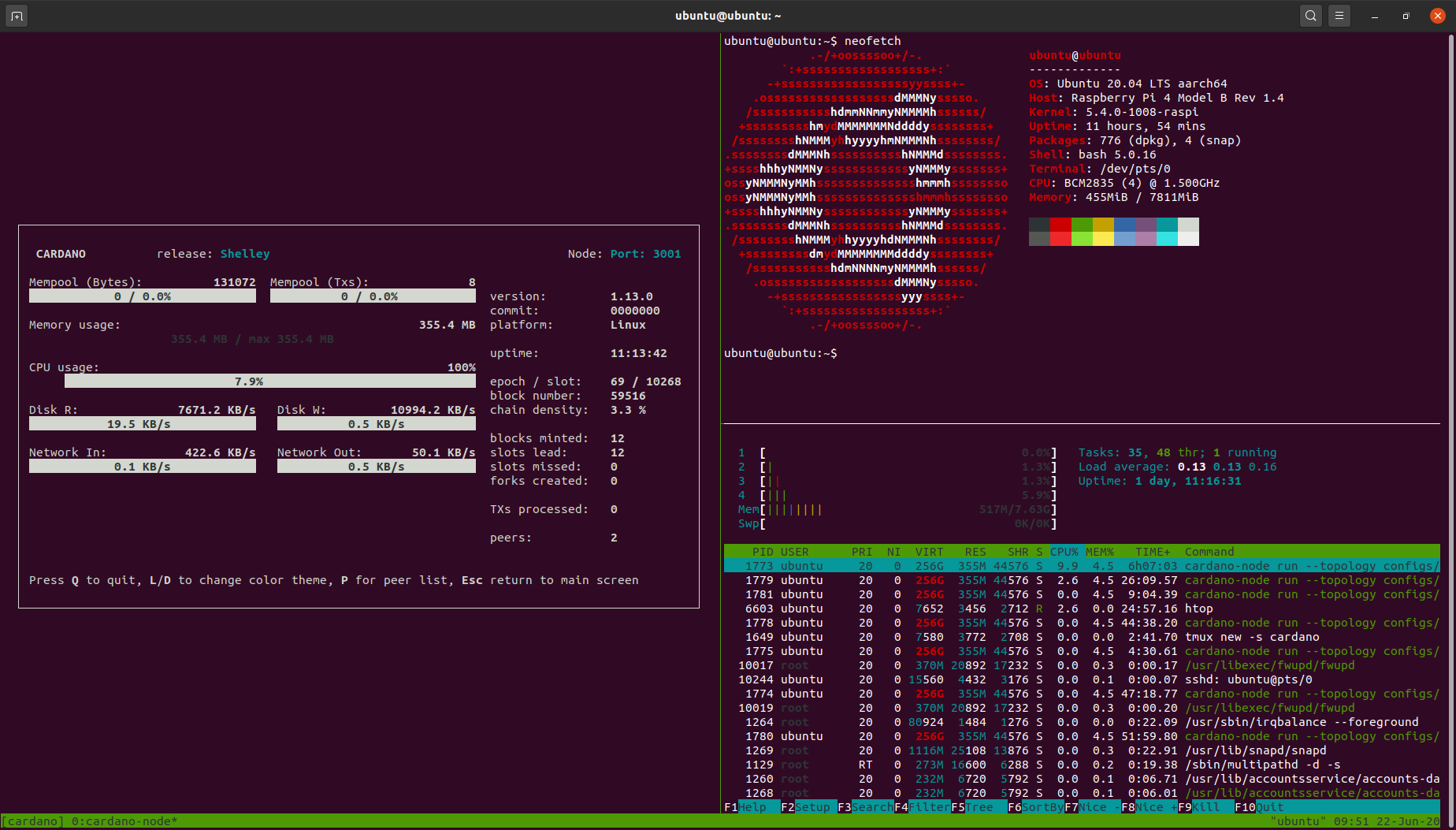1456x830 pixels.
Task: Click F6 SortBy in htop
Action: [x=1035, y=807]
